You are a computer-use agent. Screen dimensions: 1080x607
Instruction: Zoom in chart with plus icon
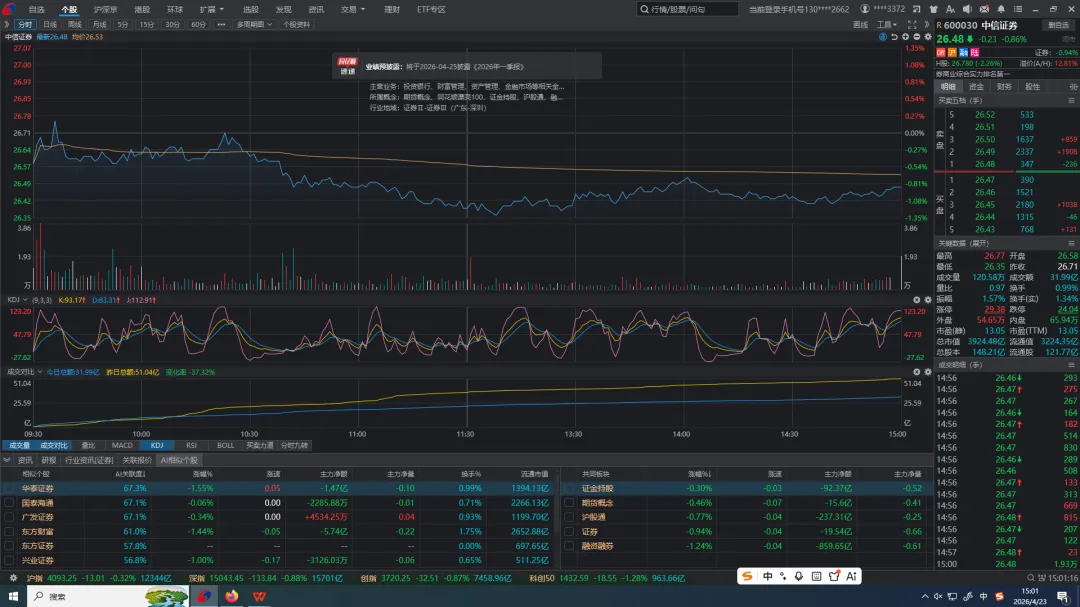click(x=905, y=37)
